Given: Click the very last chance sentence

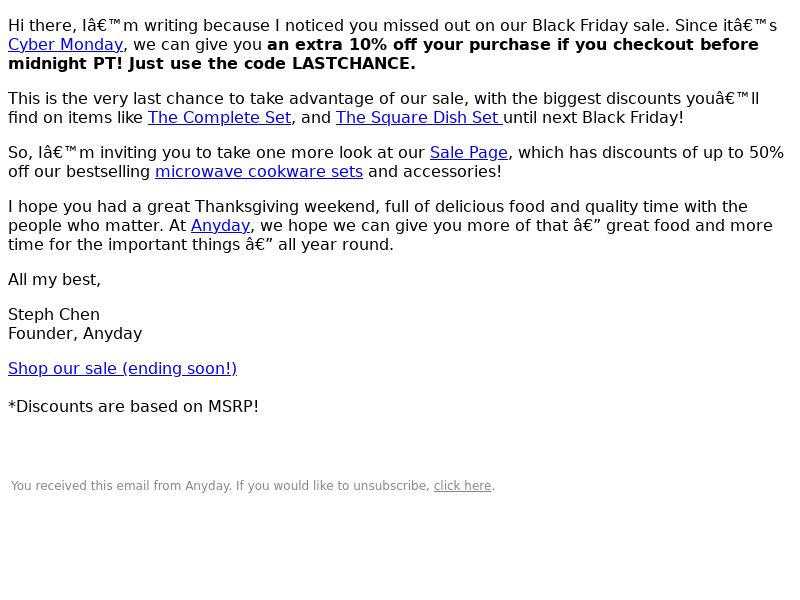Looking at the screenshot, I should pos(384,108).
